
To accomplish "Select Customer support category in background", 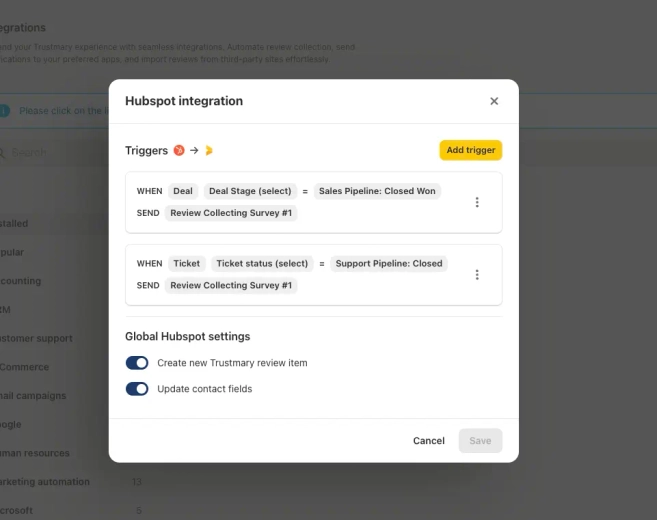I will click(x=36, y=338).
